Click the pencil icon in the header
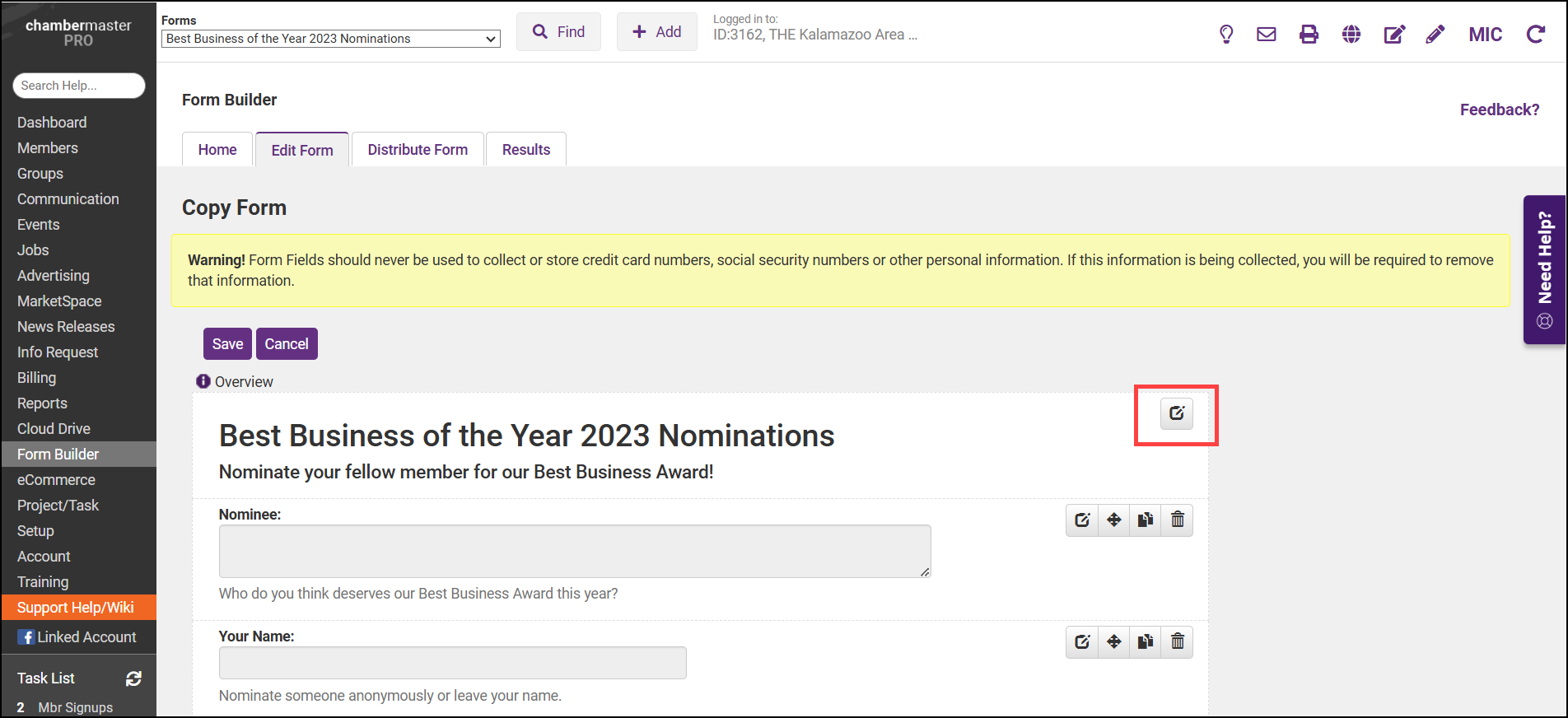 point(1435,34)
